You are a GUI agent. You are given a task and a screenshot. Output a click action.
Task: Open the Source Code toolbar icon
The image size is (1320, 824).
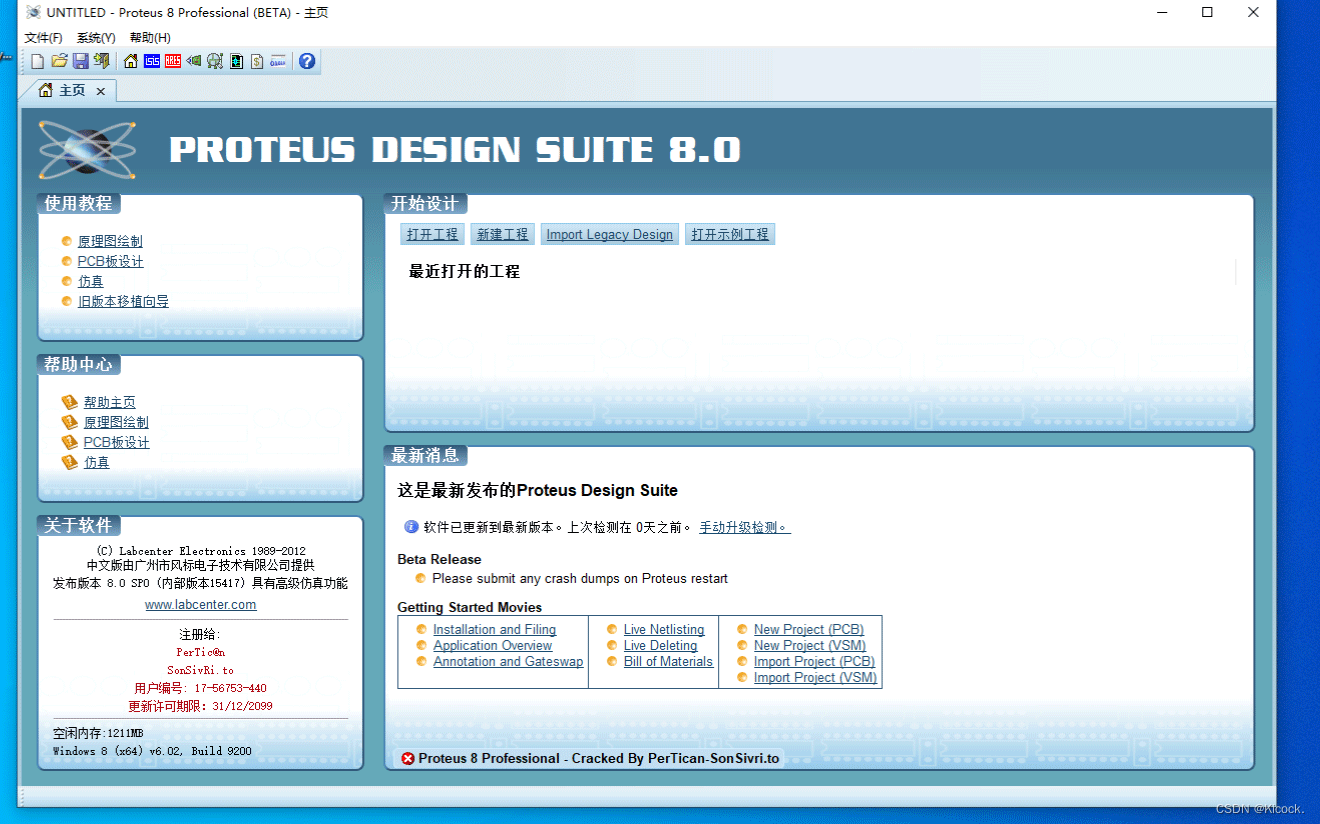pos(278,62)
